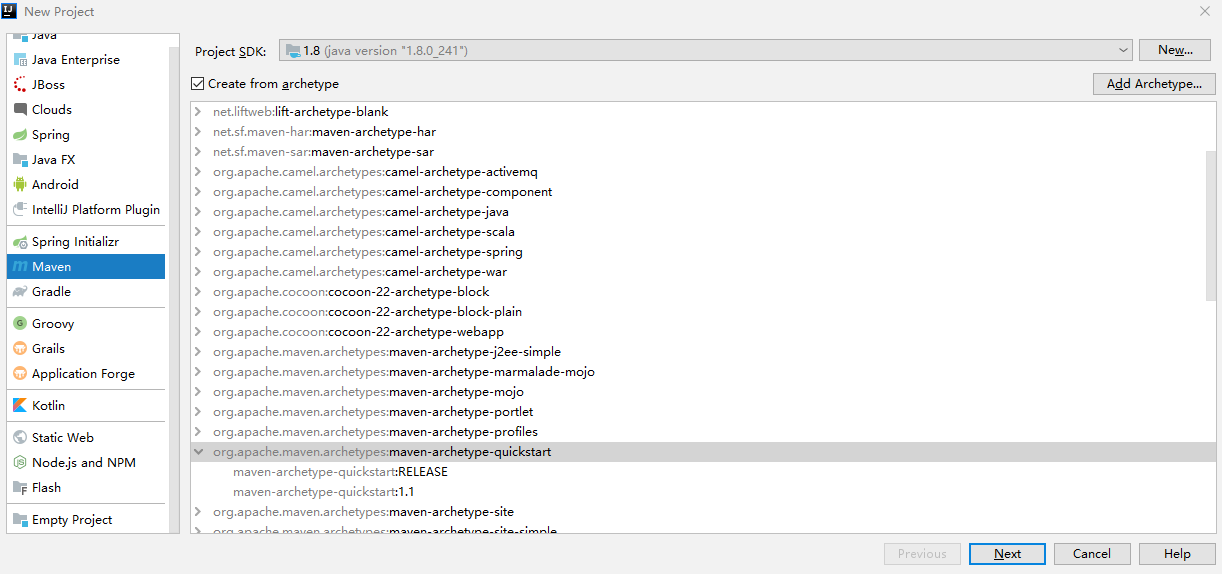
Task: Click the Spring leaf icon
Action: [x=20, y=135]
